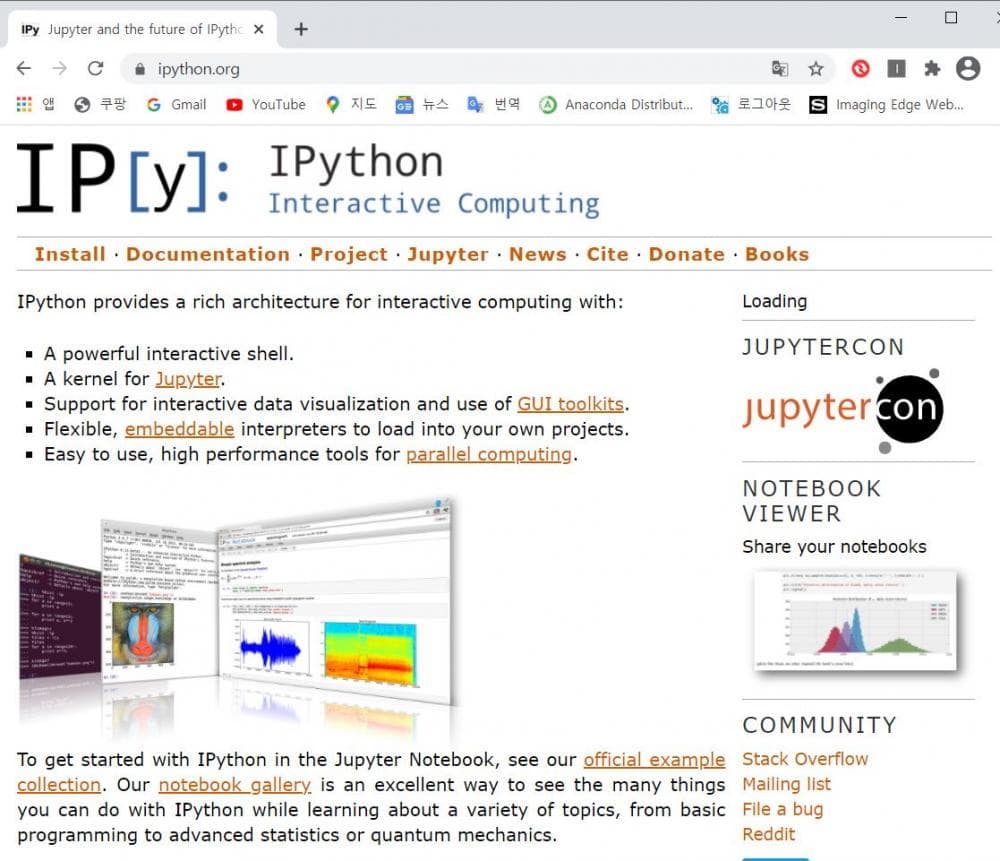Click the notebook viewer histogram thumbnail
The image size is (1000, 861).
[854, 620]
